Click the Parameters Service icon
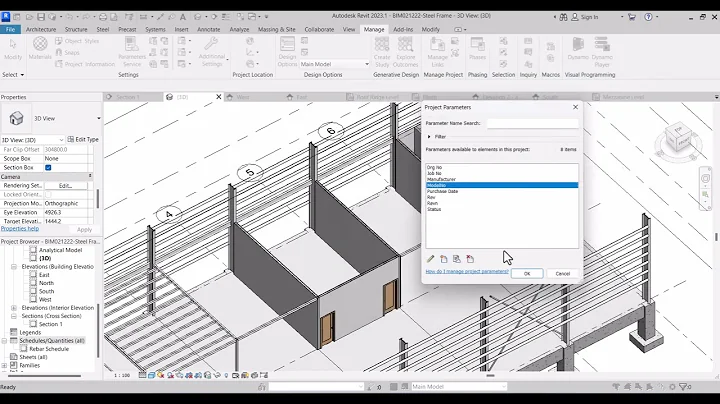Image resolution: width=720 pixels, height=404 pixels. 132,51
